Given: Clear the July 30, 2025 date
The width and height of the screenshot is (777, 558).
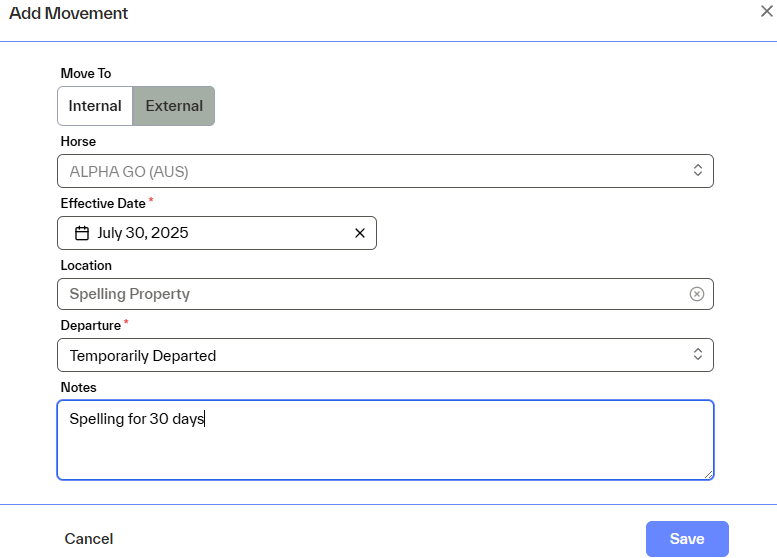Looking at the screenshot, I should click(360, 233).
